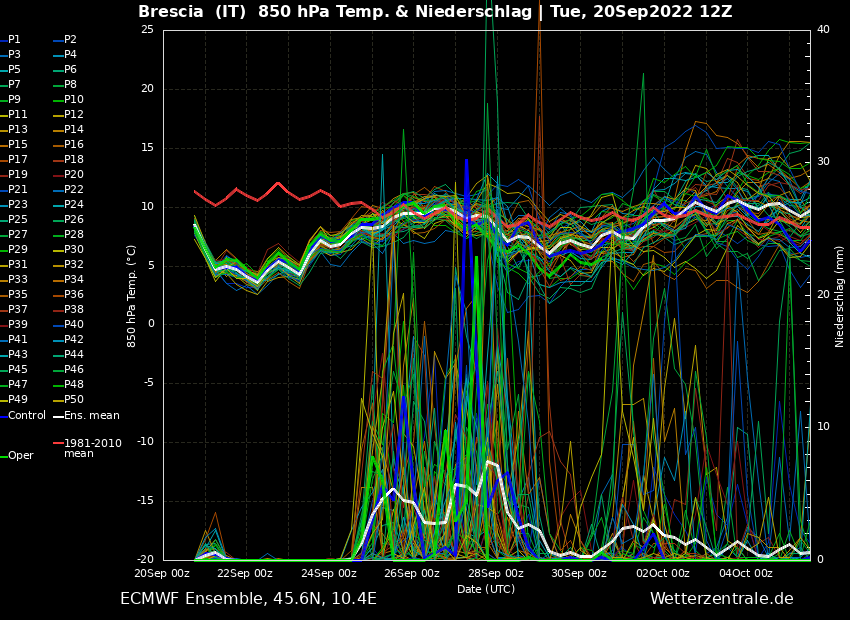Click the date Tue, 20Sep2022 12Z in title

pyautogui.click(x=641, y=11)
